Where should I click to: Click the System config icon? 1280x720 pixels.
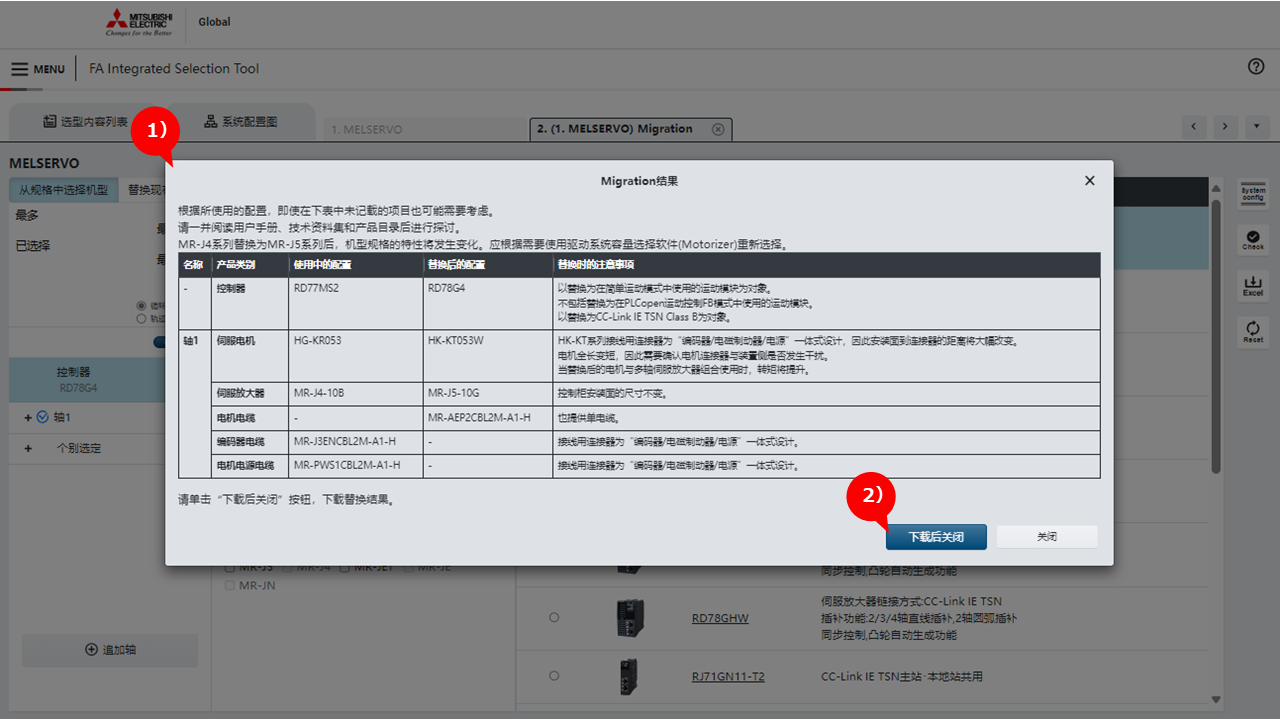[x=1253, y=194]
